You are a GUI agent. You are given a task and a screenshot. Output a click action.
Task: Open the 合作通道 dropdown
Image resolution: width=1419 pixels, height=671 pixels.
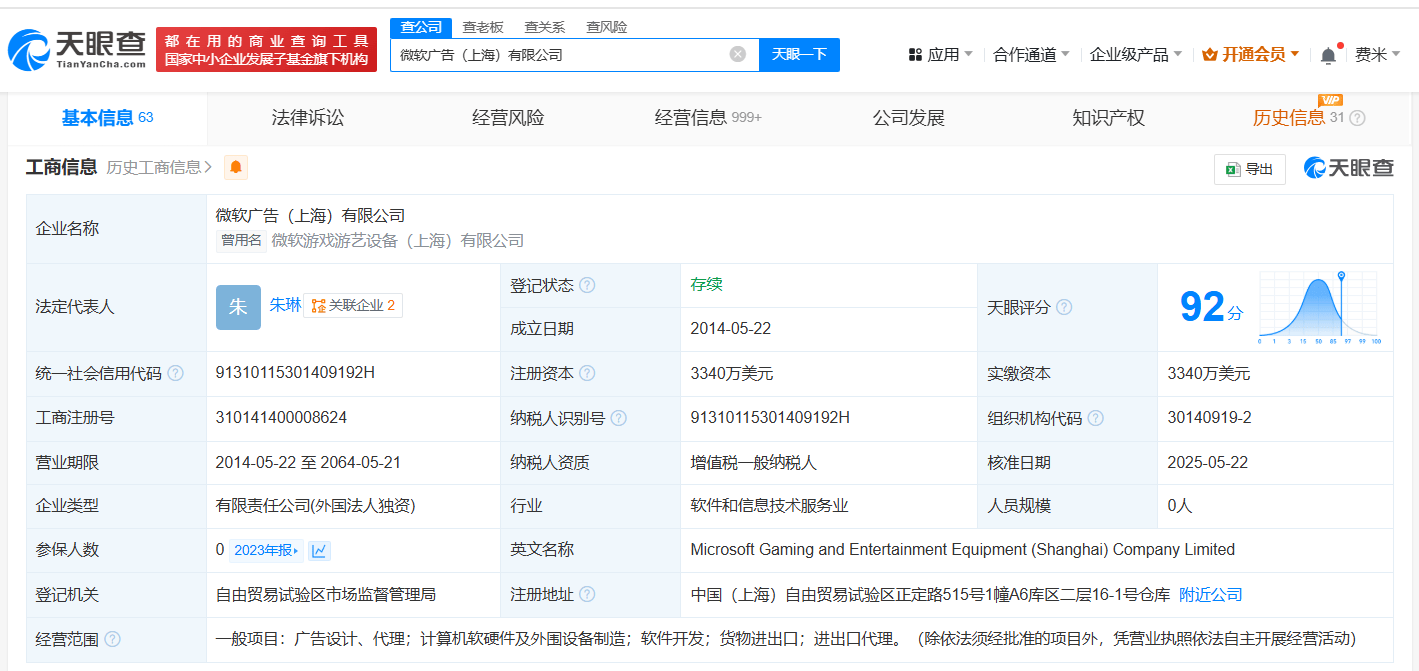(x=1031, y=55)
